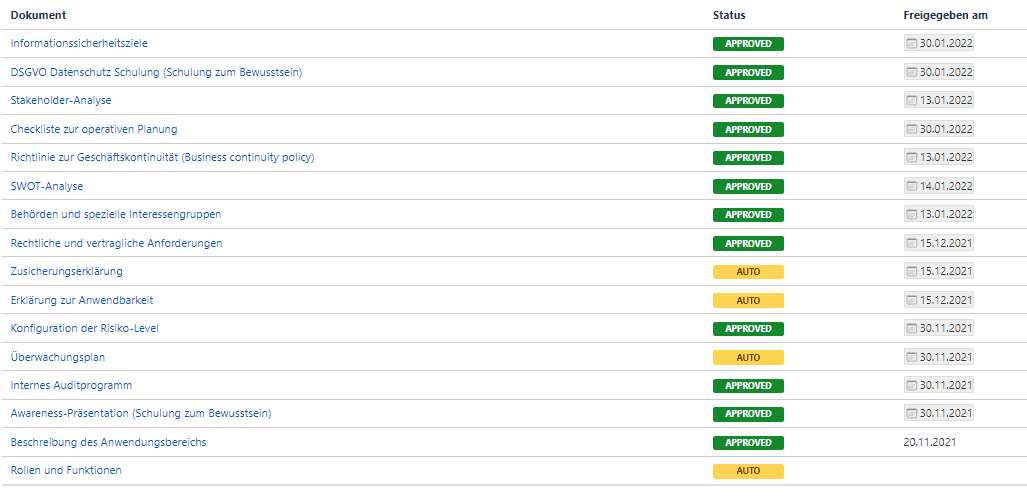Click AUTO status badge for Erklärung zur Anwendbarkeit
Viewport: 1027px width, 504px height.
tap(748, 300)
